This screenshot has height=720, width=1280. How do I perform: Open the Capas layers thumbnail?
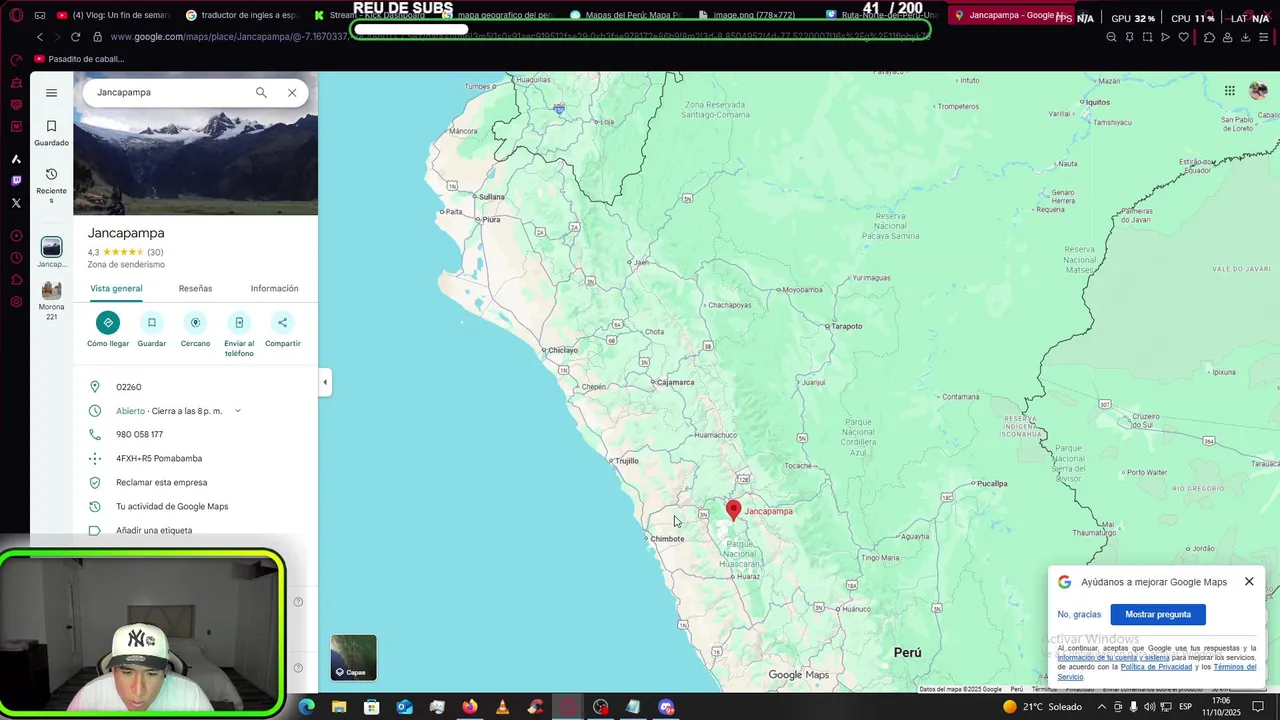click(354, 657)
